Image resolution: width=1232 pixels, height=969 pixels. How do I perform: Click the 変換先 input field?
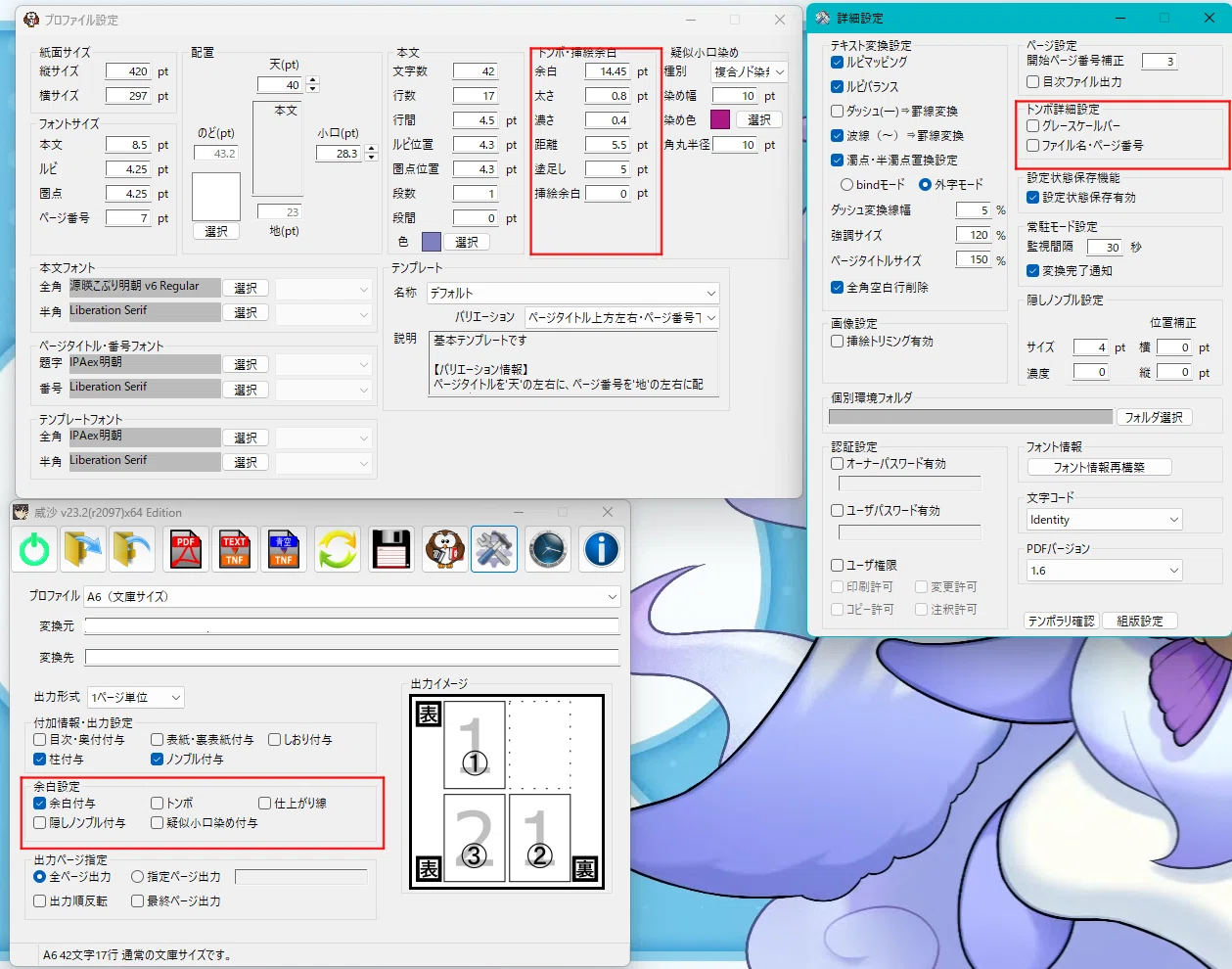click(352, 657)
